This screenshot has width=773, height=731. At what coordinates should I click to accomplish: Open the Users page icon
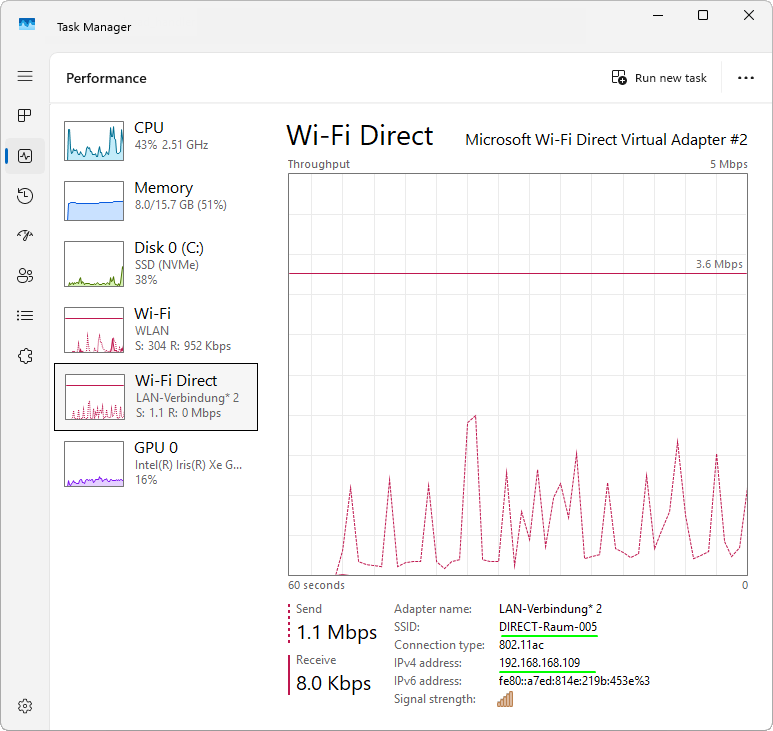[x=25, y=276]
